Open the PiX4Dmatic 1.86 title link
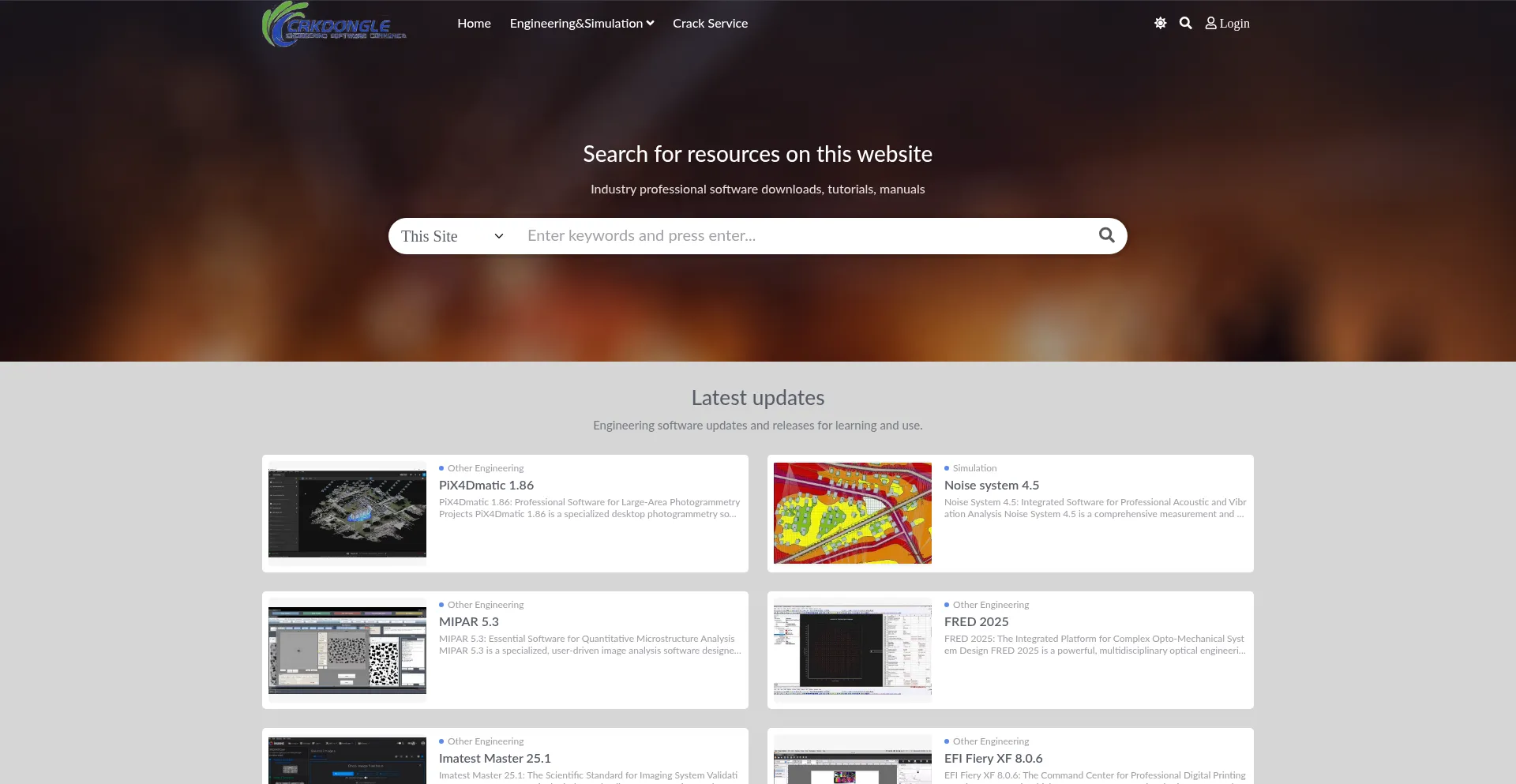Viewport: 1516px width, 784px height. pyautogui.click(x=486, y=486)
